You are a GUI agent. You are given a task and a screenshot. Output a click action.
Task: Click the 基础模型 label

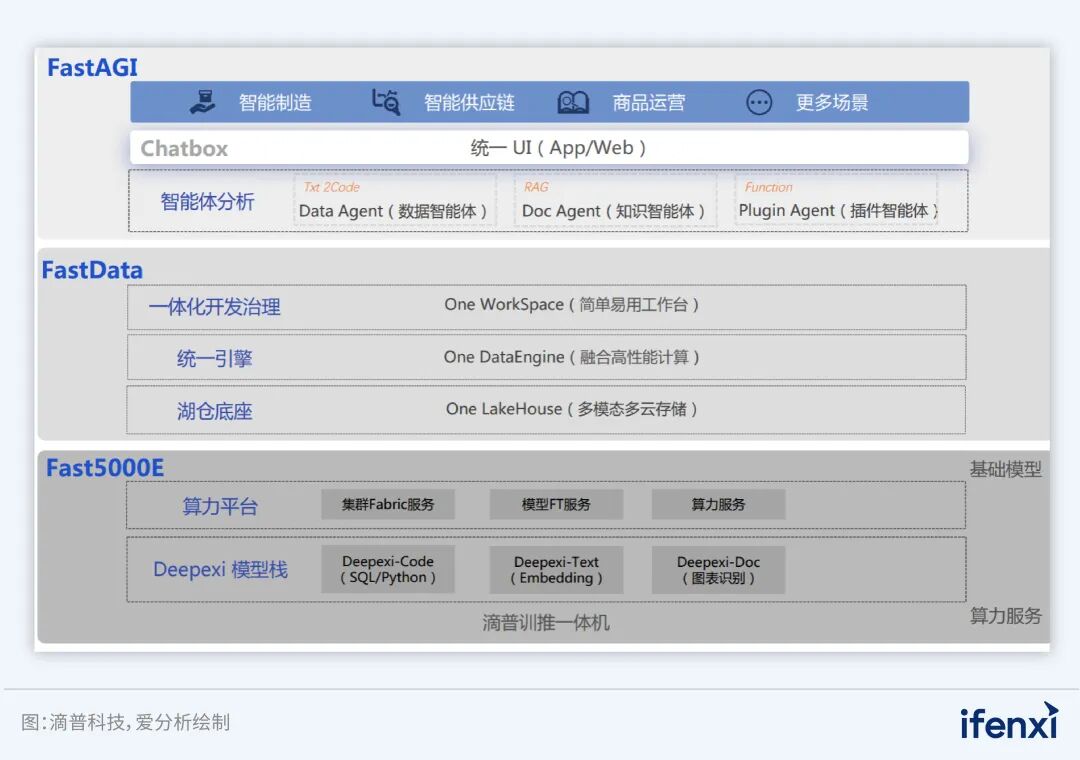(1006, 469)
